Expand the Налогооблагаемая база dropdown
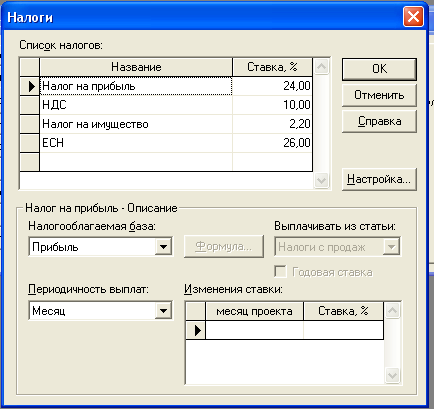The image size is (434, 409). click(x=163, y=247)
